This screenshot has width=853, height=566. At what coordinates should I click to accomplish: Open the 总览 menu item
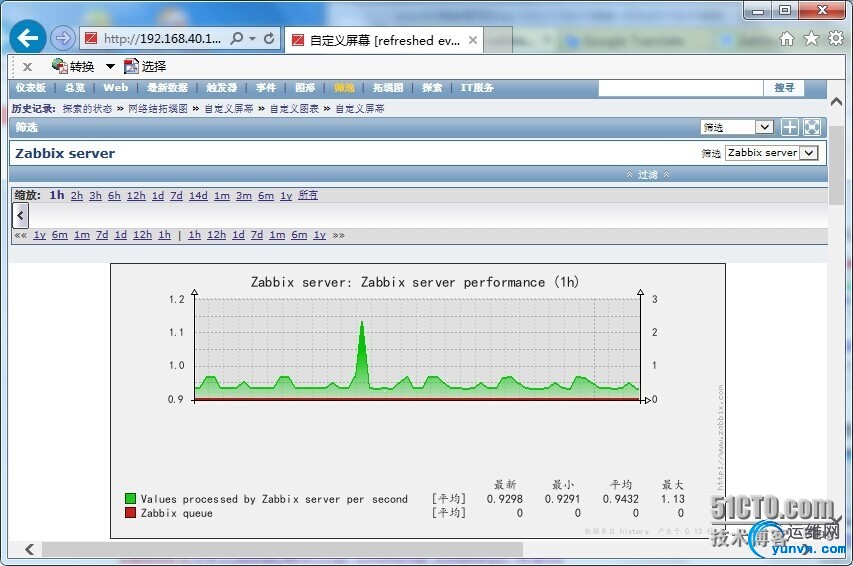pyautogui.click(x=75, y=88)
